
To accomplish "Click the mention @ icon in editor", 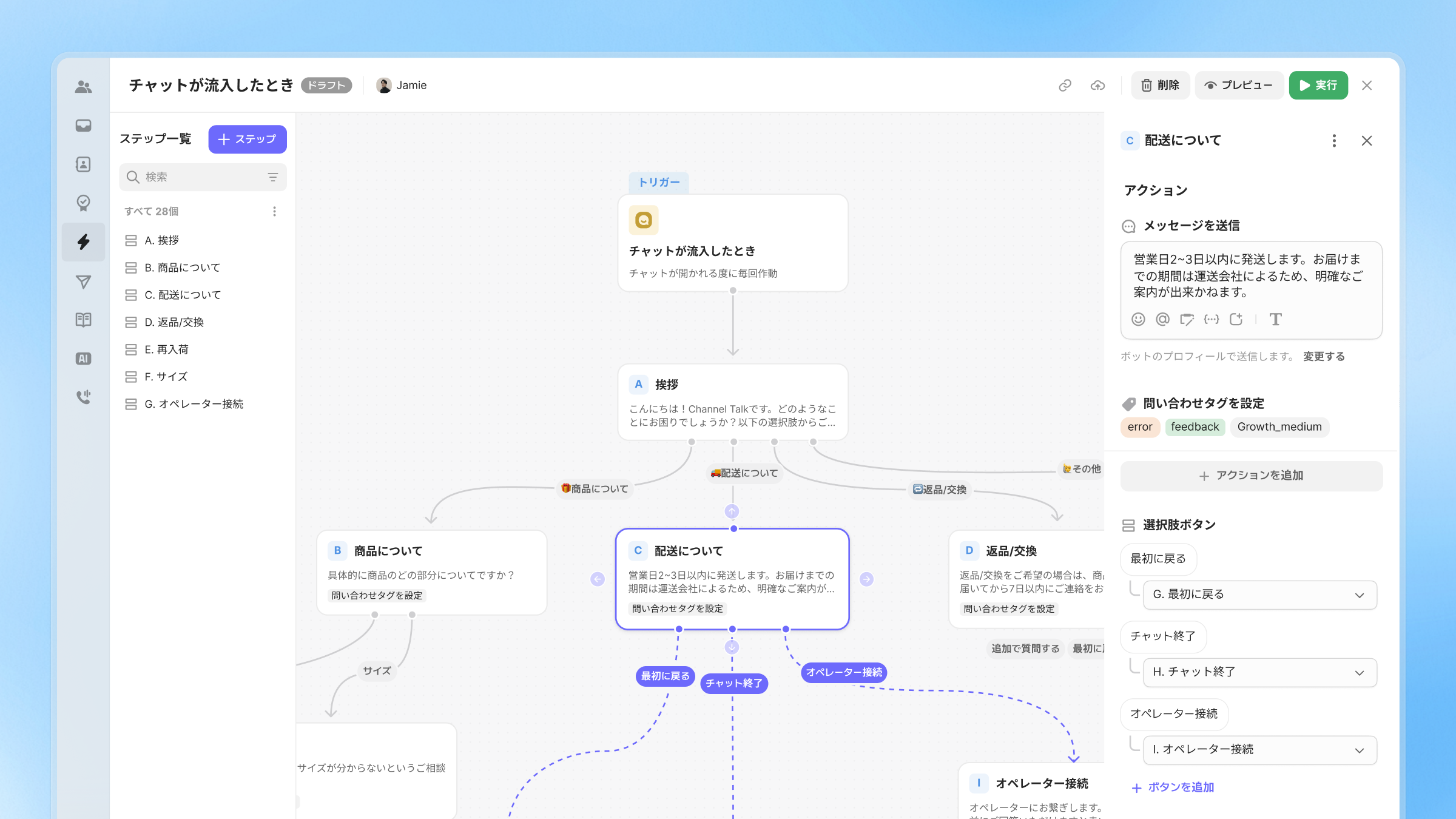I will click(x=1162, y=319).
